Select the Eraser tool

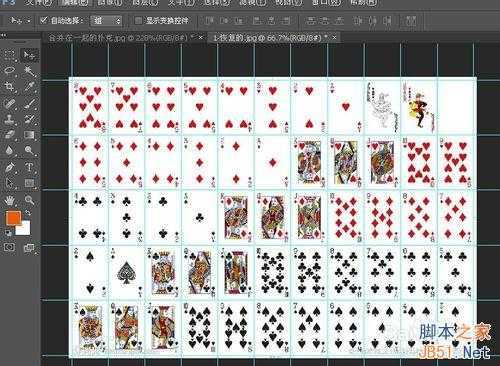10,135
